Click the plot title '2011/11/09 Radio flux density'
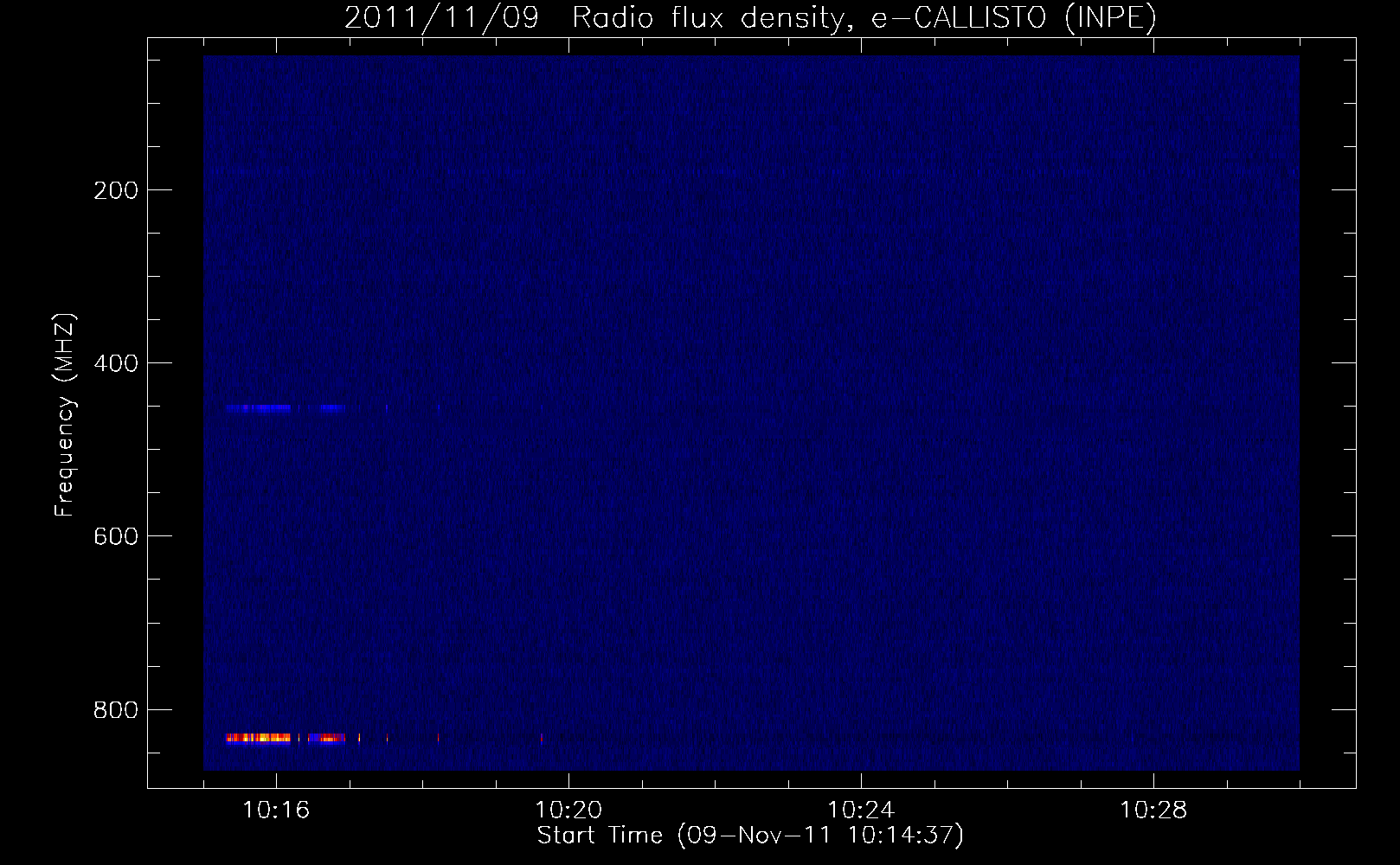The height and width of the screenshot is (865, 1400). coord(594,18)
